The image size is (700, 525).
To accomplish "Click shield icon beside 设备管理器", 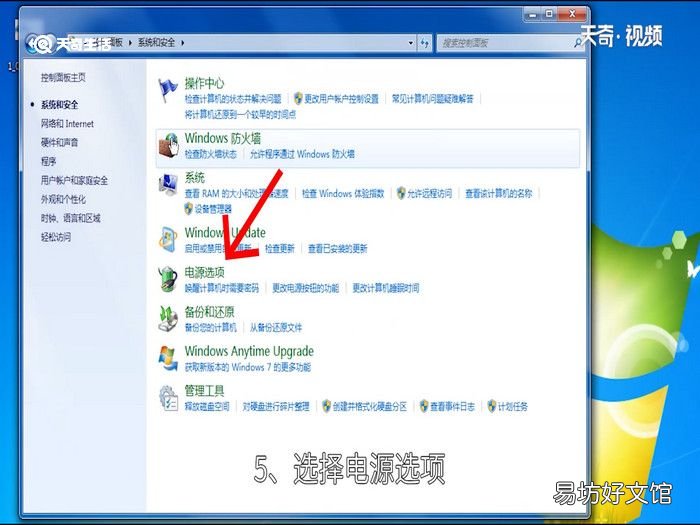I will tap(188, 208).
